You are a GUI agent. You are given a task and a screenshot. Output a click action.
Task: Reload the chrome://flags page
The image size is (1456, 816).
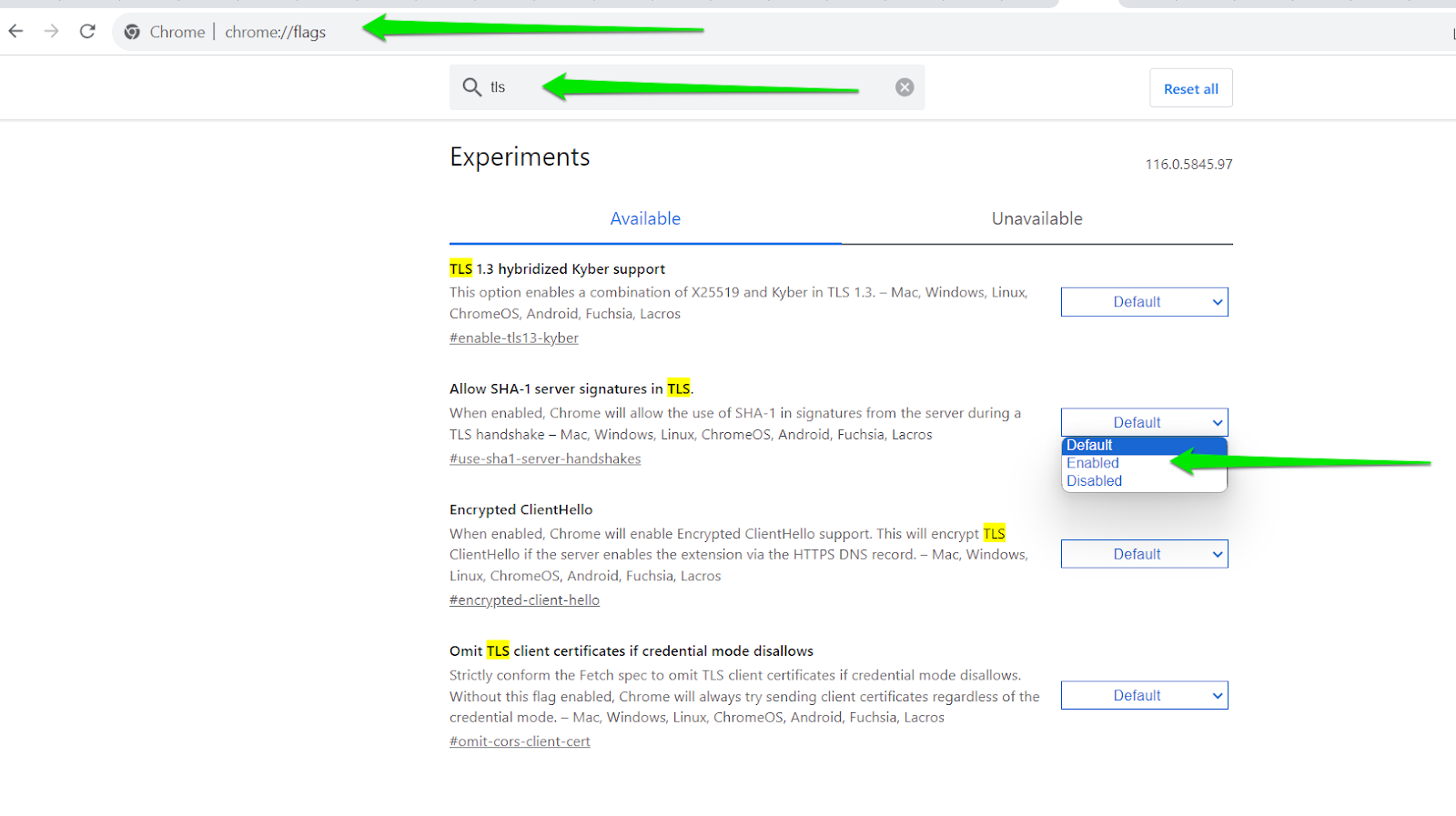(x=87, y=32)
